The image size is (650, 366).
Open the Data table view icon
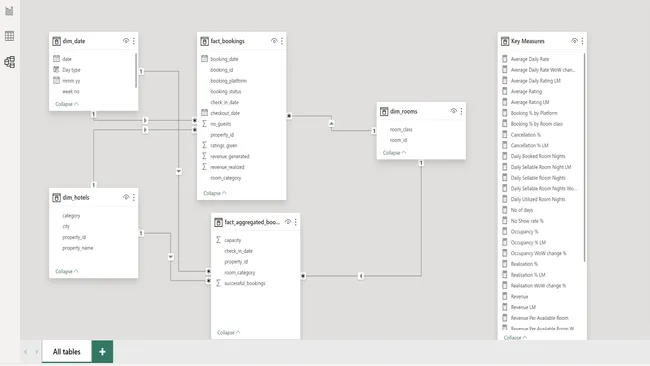(9, 36)
